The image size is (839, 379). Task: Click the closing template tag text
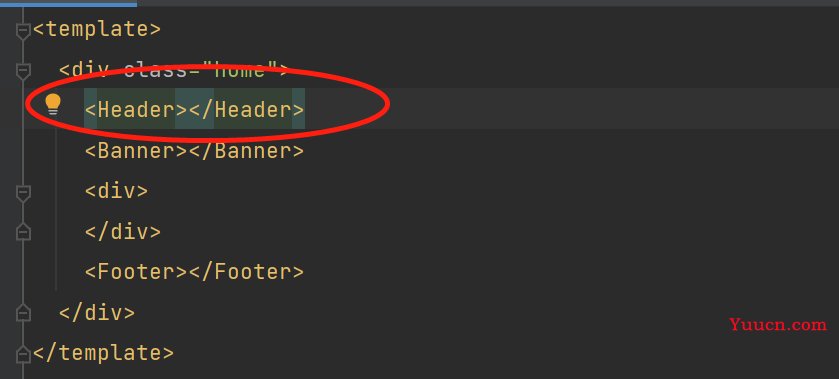pos(103,353)
